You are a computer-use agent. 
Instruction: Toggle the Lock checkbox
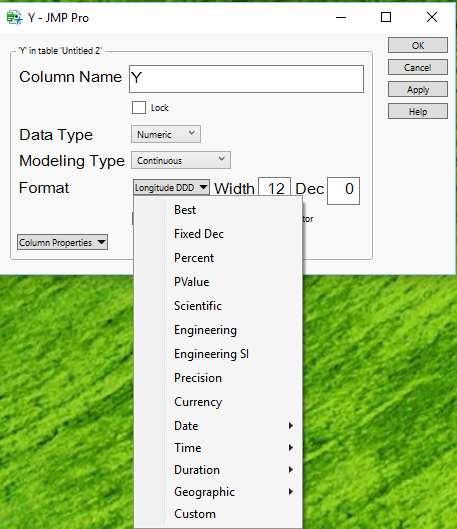click(139, 108)
